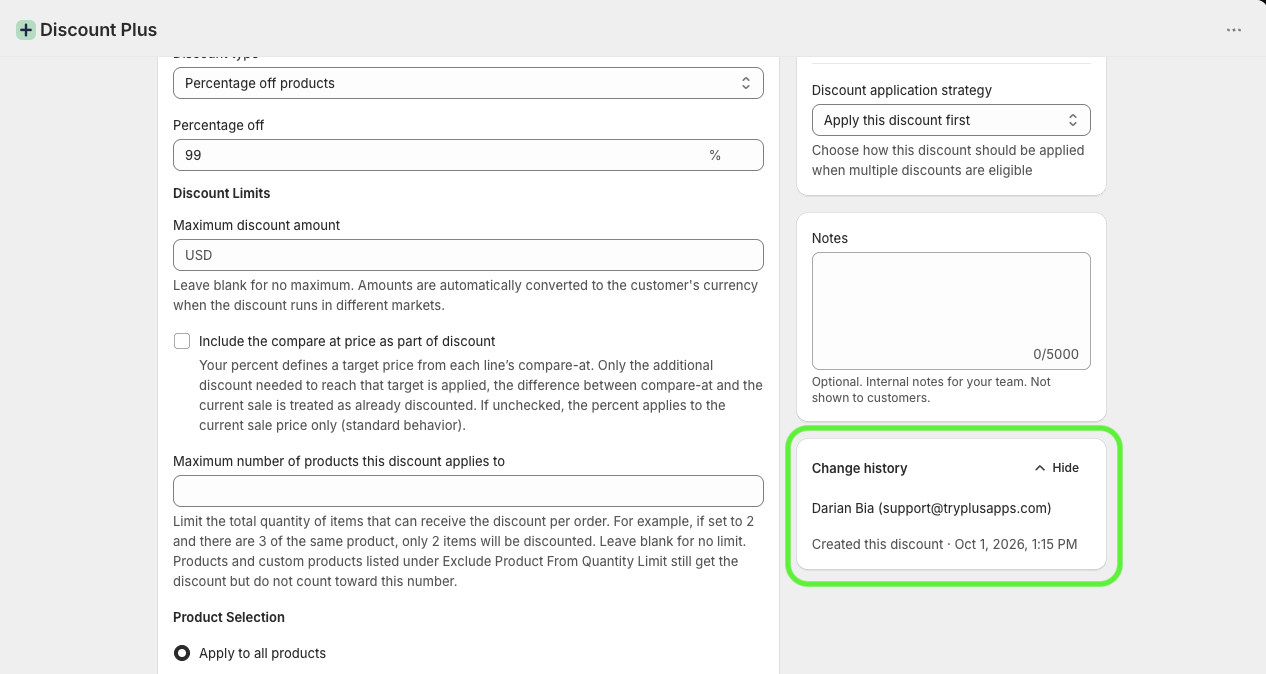The image size is (1266, 674).
Task: Collapse Change history with the Hide button
Action: (x=1057, y=468)
